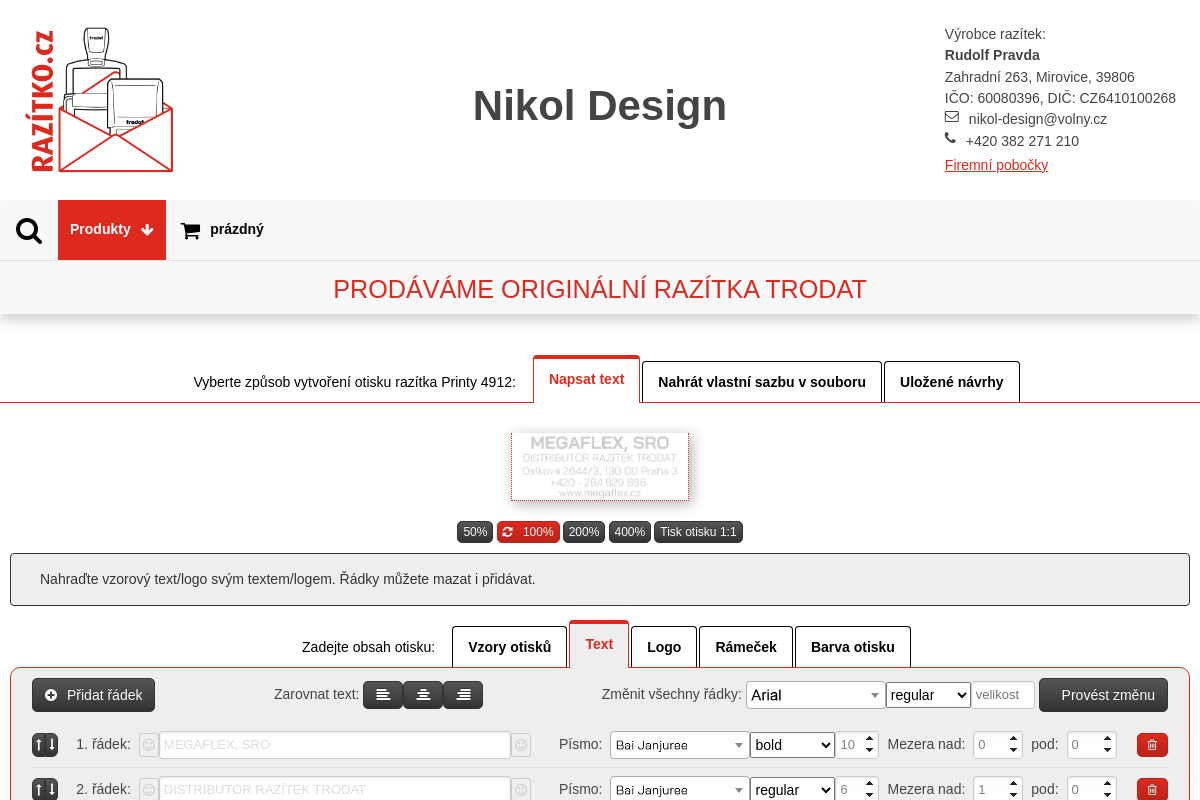Screen dimensions: 1200x800
Task: Open the shopping cart marked prázdný
Action: point(220,229)
